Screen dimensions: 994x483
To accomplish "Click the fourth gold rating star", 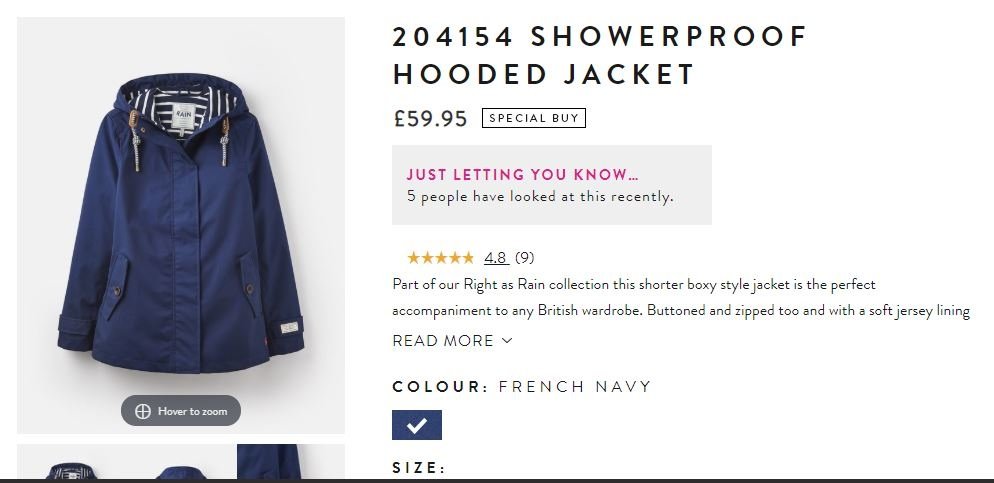I will tap(455, 258).
